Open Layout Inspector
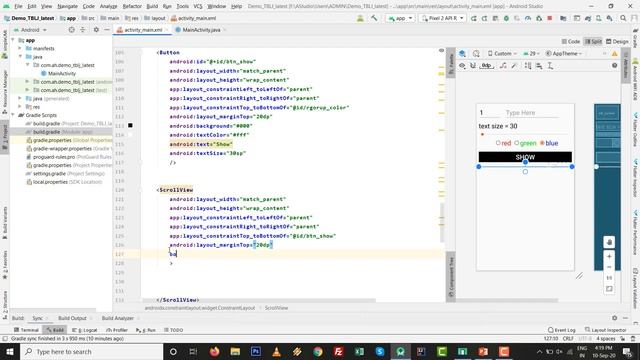640x360 pixels. tap(605, 330)
